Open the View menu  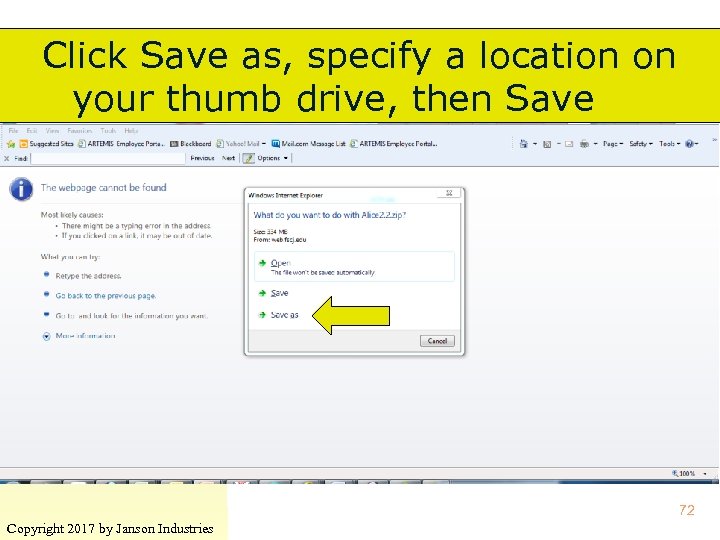[52, 131]
